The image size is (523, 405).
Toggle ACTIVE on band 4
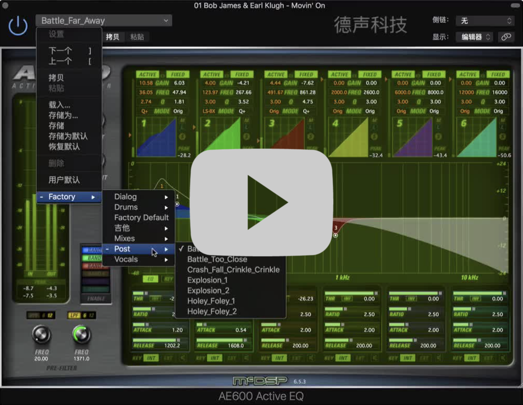[x=340, y=74]
